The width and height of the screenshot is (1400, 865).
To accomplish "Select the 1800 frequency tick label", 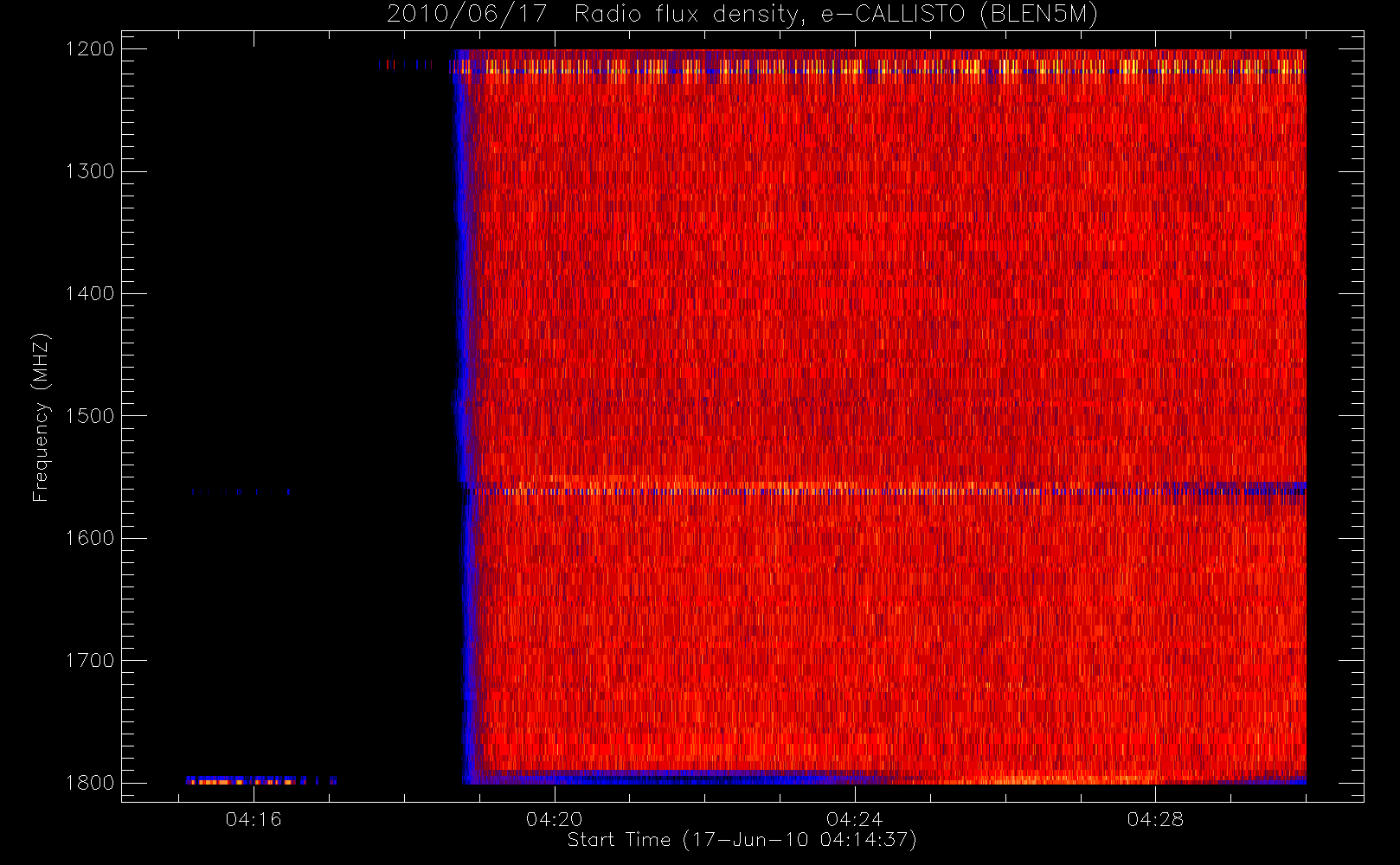I will click(x=90, y=783).
